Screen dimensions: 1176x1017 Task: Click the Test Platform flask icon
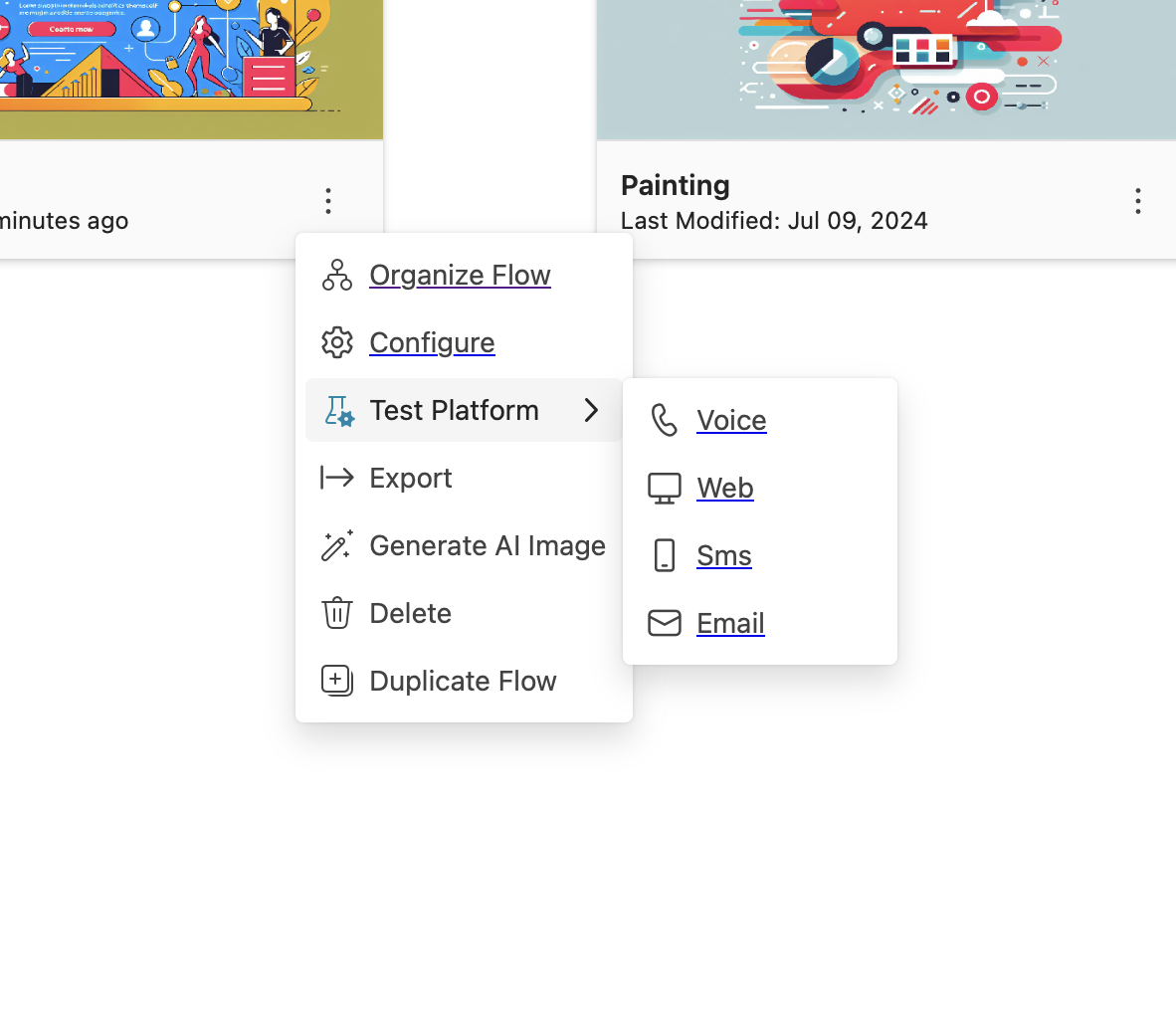(x=338, y=411)
